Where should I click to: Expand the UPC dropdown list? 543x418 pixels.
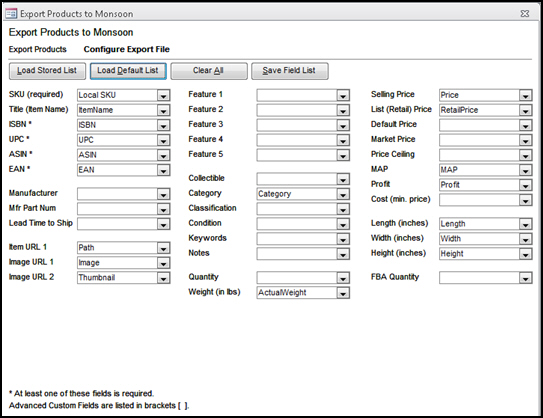point(163,140)
